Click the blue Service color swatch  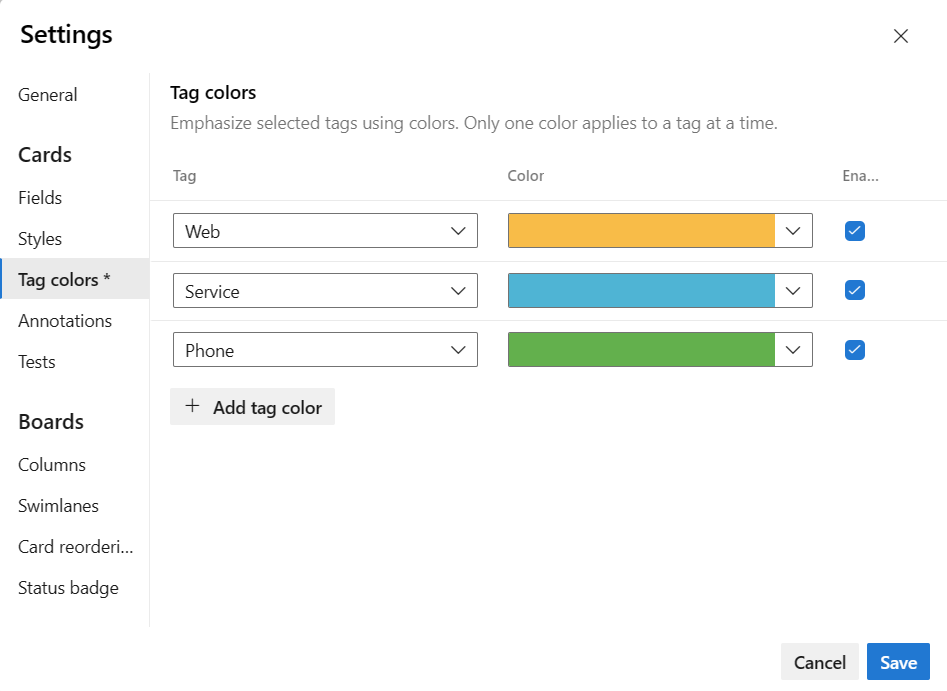pos(641,291)
